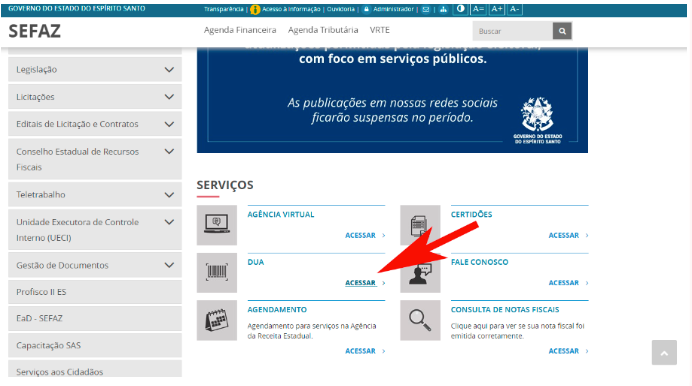Screen dimensions: 692x386
Task: Expand the Licitações menu chevron
Action: coord(169,97)
